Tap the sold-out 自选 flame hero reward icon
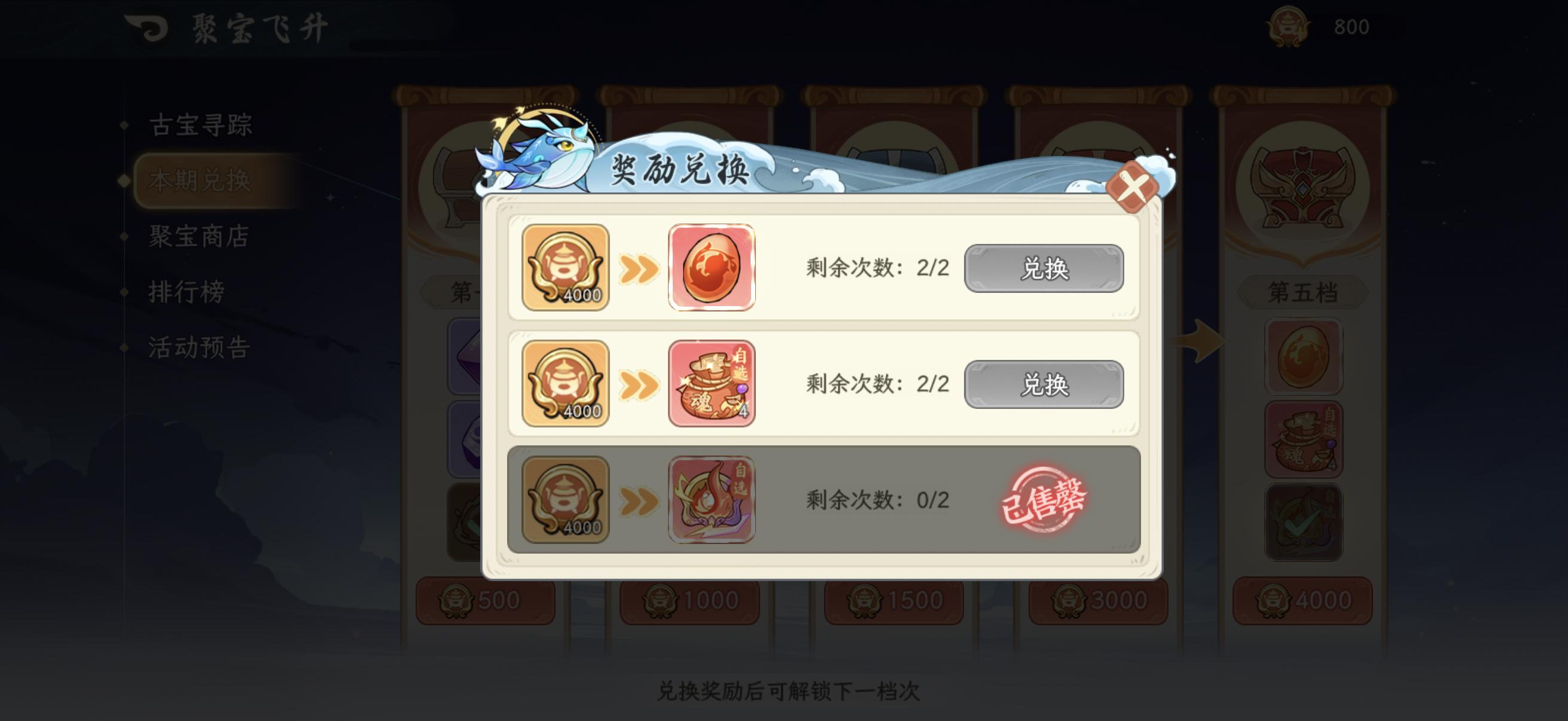Image resolution: width=1568 pixels, height=721 pixels. click(712, 500)
